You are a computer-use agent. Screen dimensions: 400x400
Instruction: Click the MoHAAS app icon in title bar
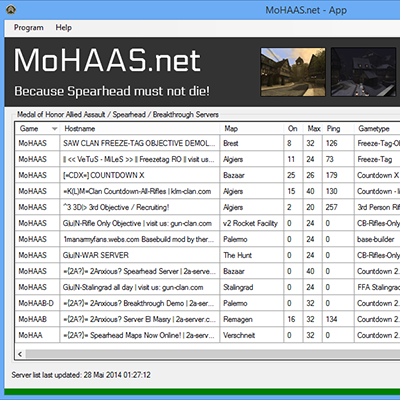coord(11,10)
